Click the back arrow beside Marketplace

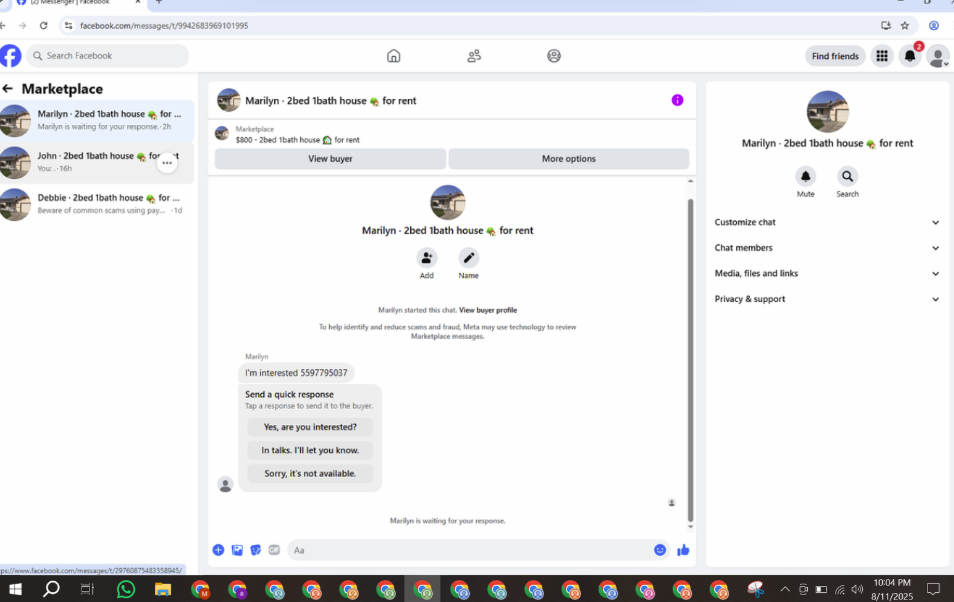tap(8, 89)
